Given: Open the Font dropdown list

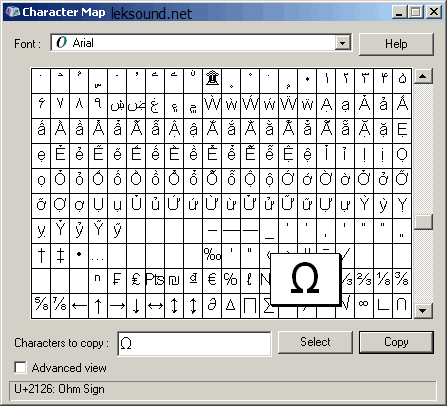Looking at the screenshot, I should pos(342,43).
